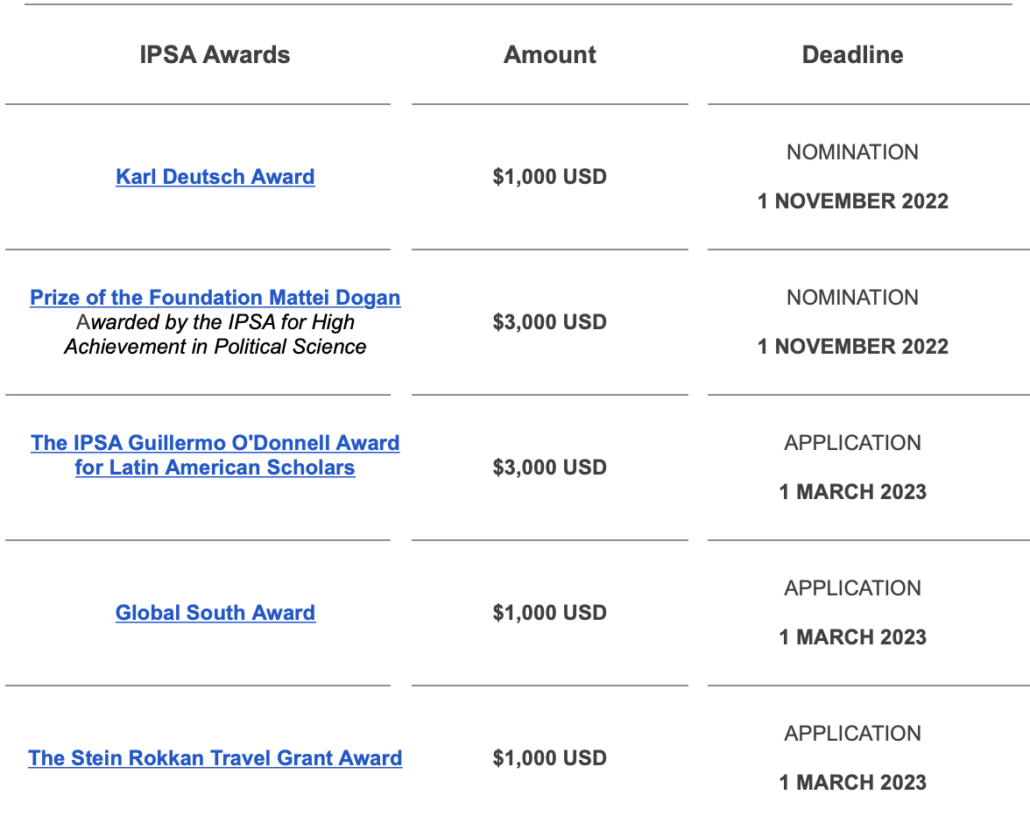Click italic text 'Awarded by the IPSA for High Achievement'
1030x830 pixels.
click(215, 334)
